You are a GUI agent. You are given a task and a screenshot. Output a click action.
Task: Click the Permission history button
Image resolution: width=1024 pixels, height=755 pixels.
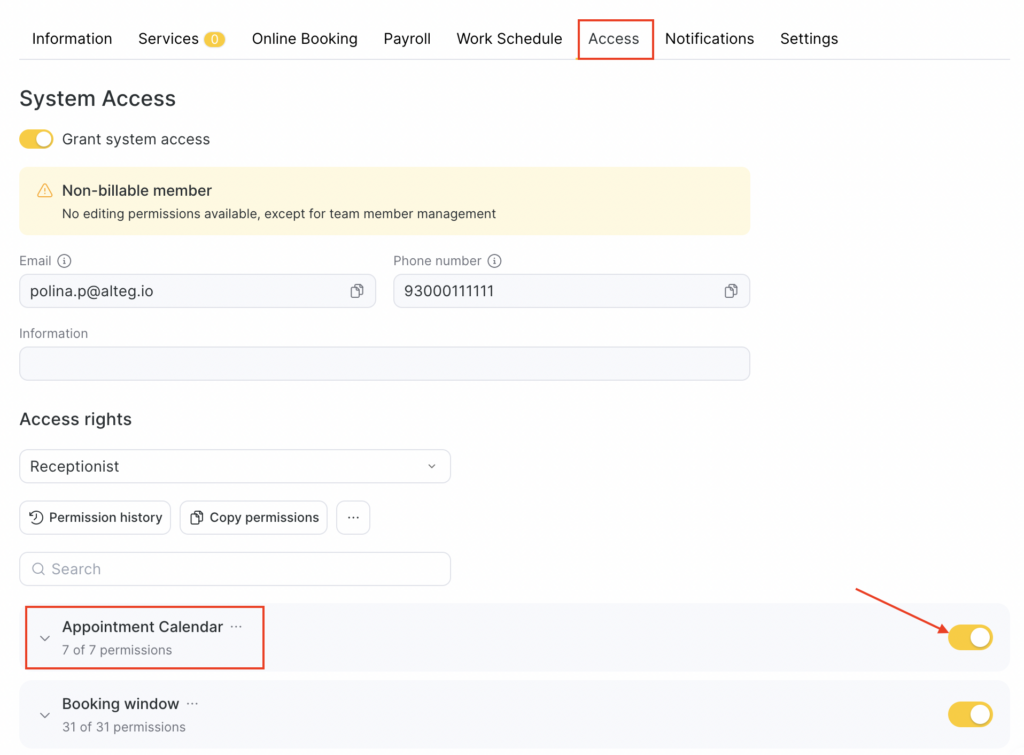point(95,517)
